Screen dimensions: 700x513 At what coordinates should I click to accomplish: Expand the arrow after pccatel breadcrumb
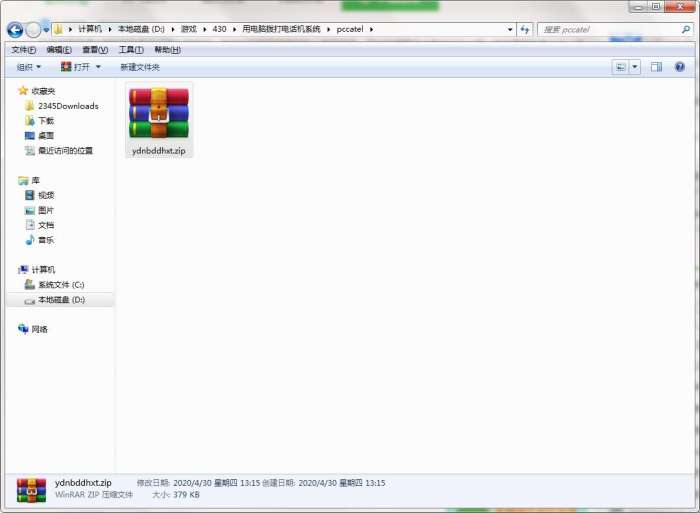pyautogui.click(x=371, y=29)
